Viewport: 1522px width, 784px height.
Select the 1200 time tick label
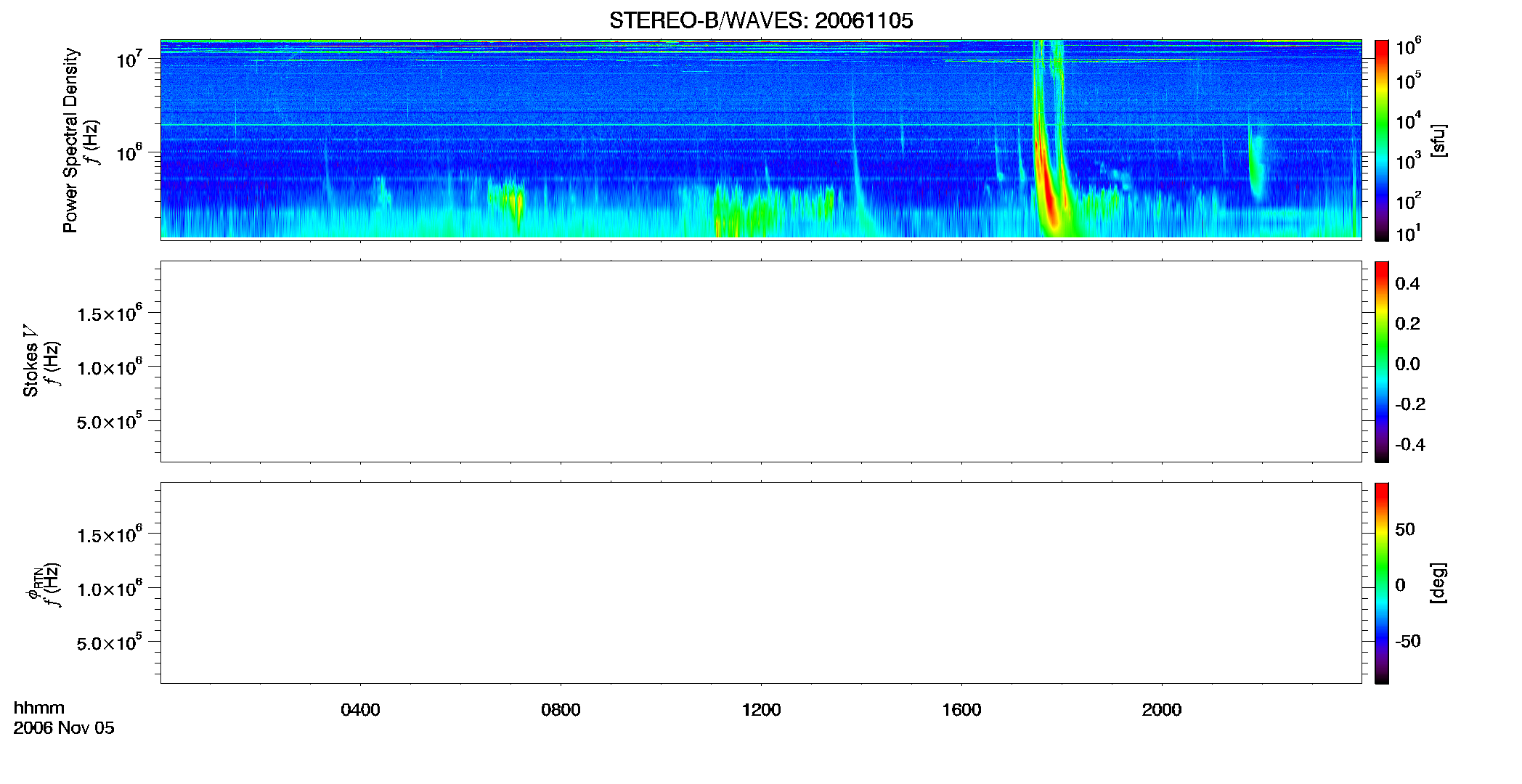(x=761, y=709)
